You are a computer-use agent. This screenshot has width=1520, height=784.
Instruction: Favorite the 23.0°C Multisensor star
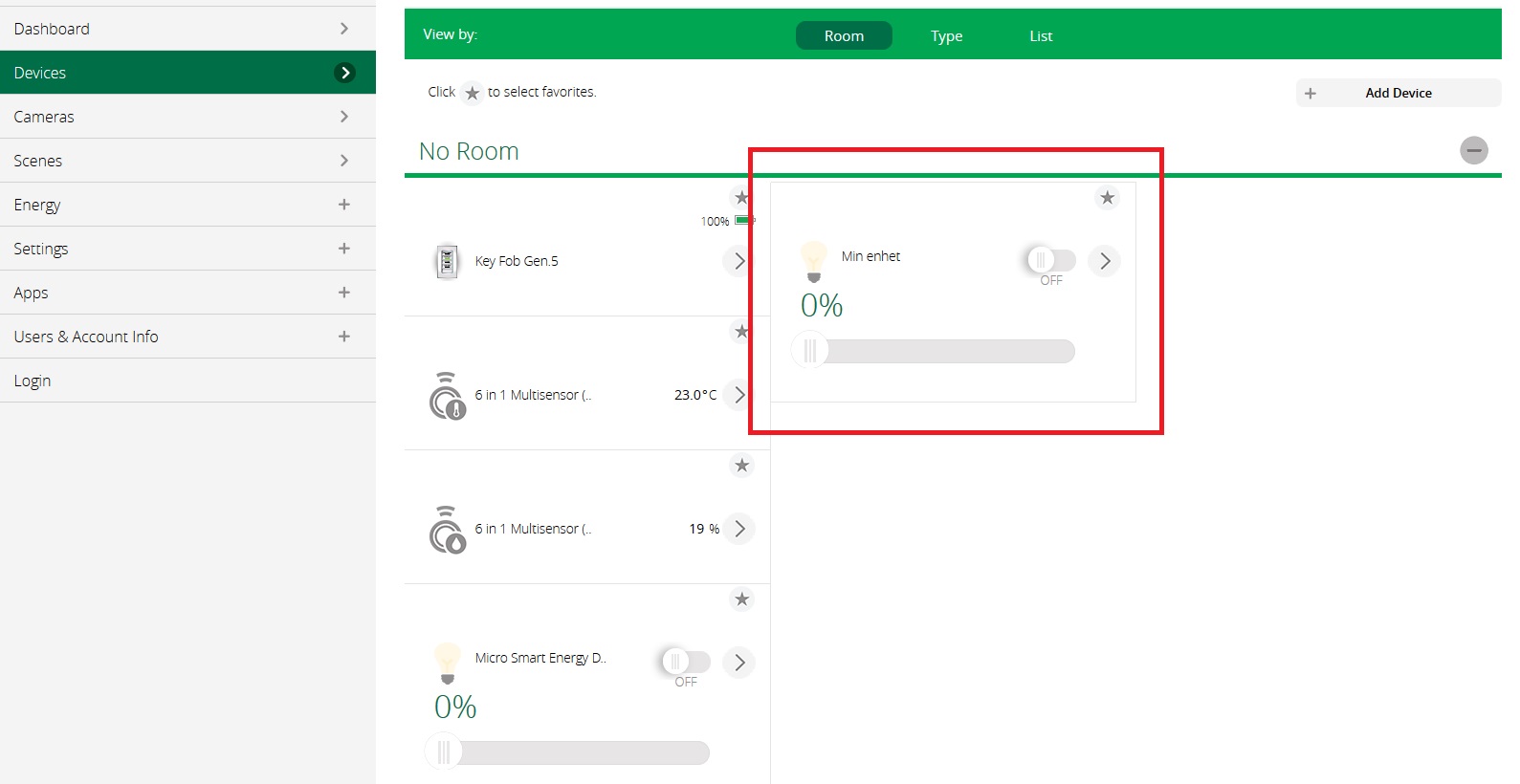tap(741, 332)
